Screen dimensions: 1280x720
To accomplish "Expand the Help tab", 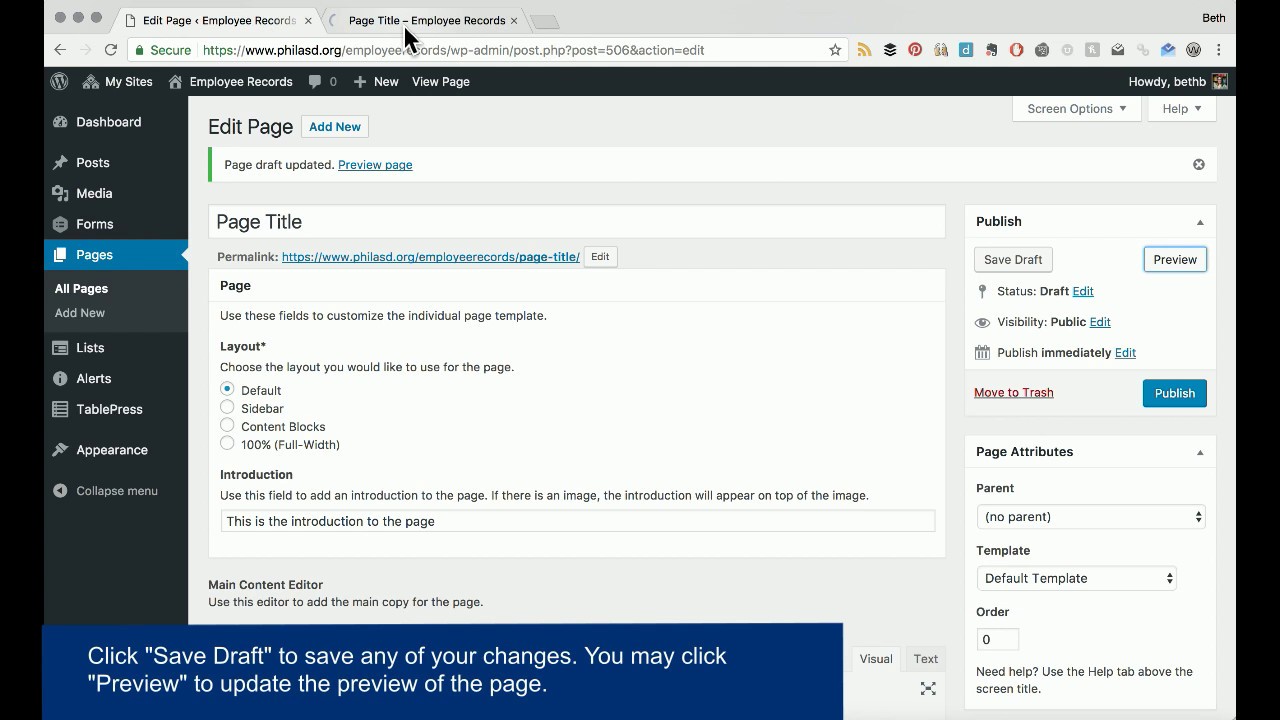I will click(1182, 109).
